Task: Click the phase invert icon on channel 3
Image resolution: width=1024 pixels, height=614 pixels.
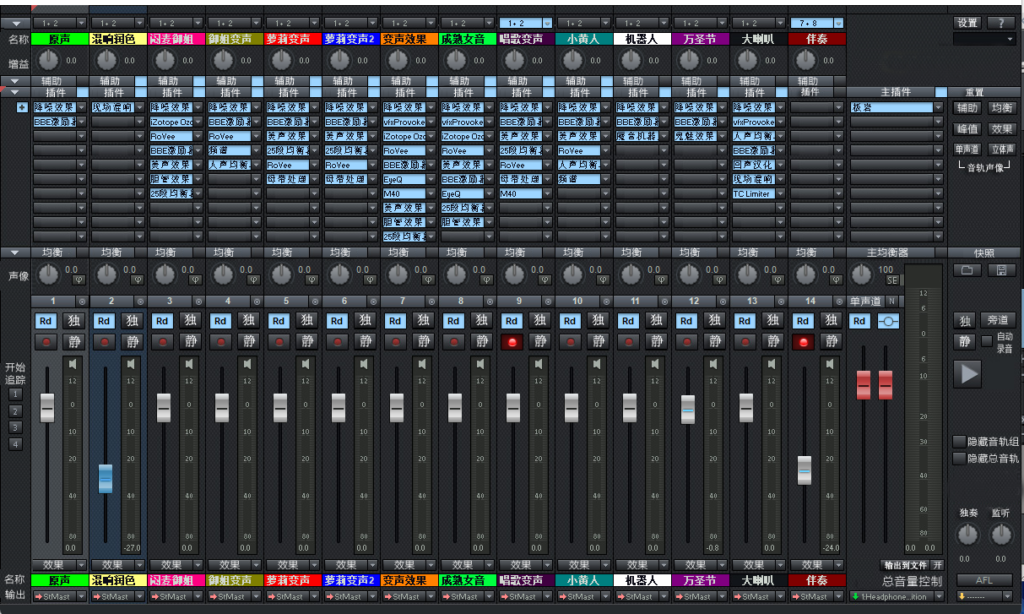Action: click(196, 280)
